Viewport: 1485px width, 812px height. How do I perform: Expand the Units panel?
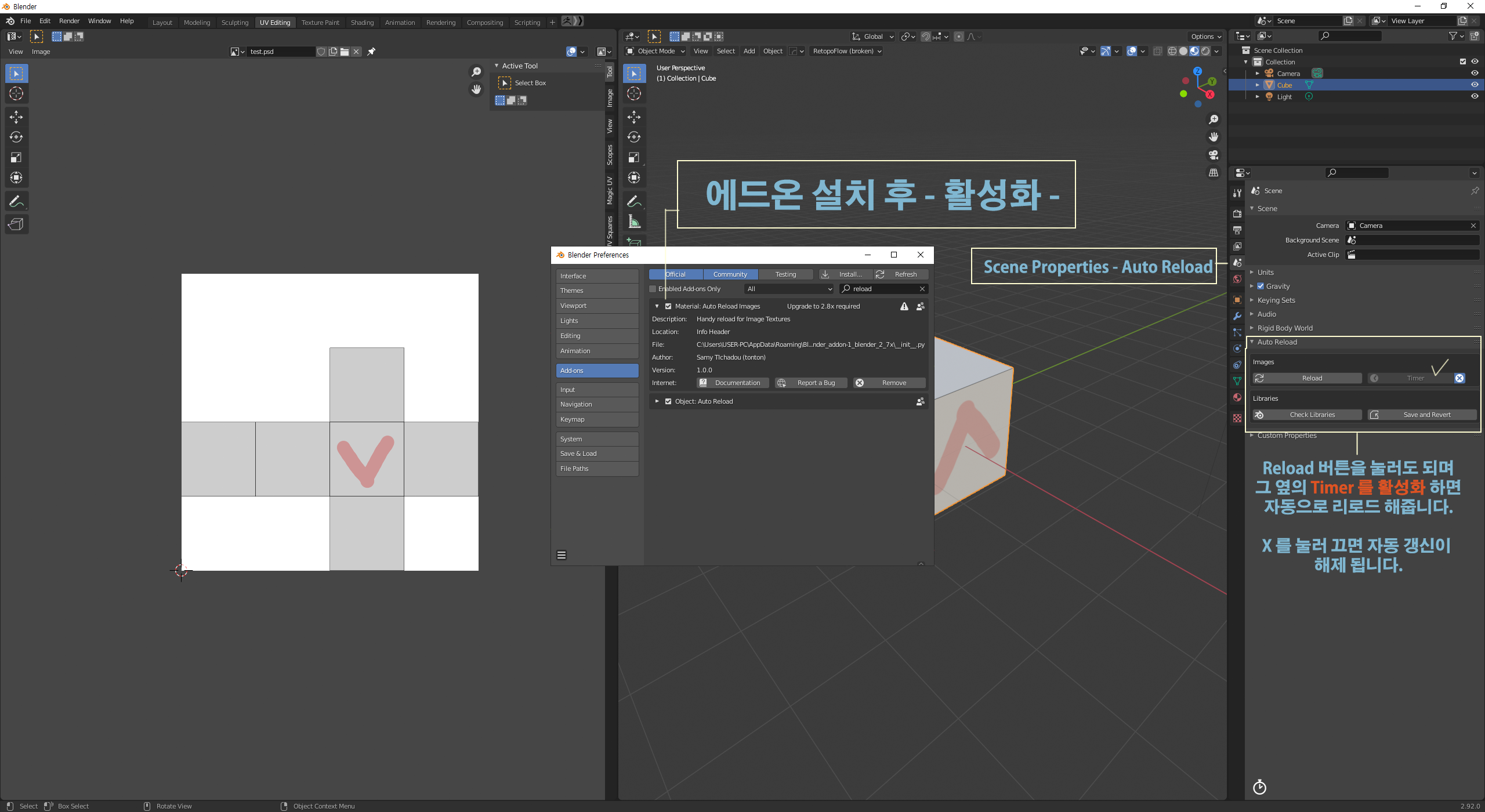[x=1265, y=272]
